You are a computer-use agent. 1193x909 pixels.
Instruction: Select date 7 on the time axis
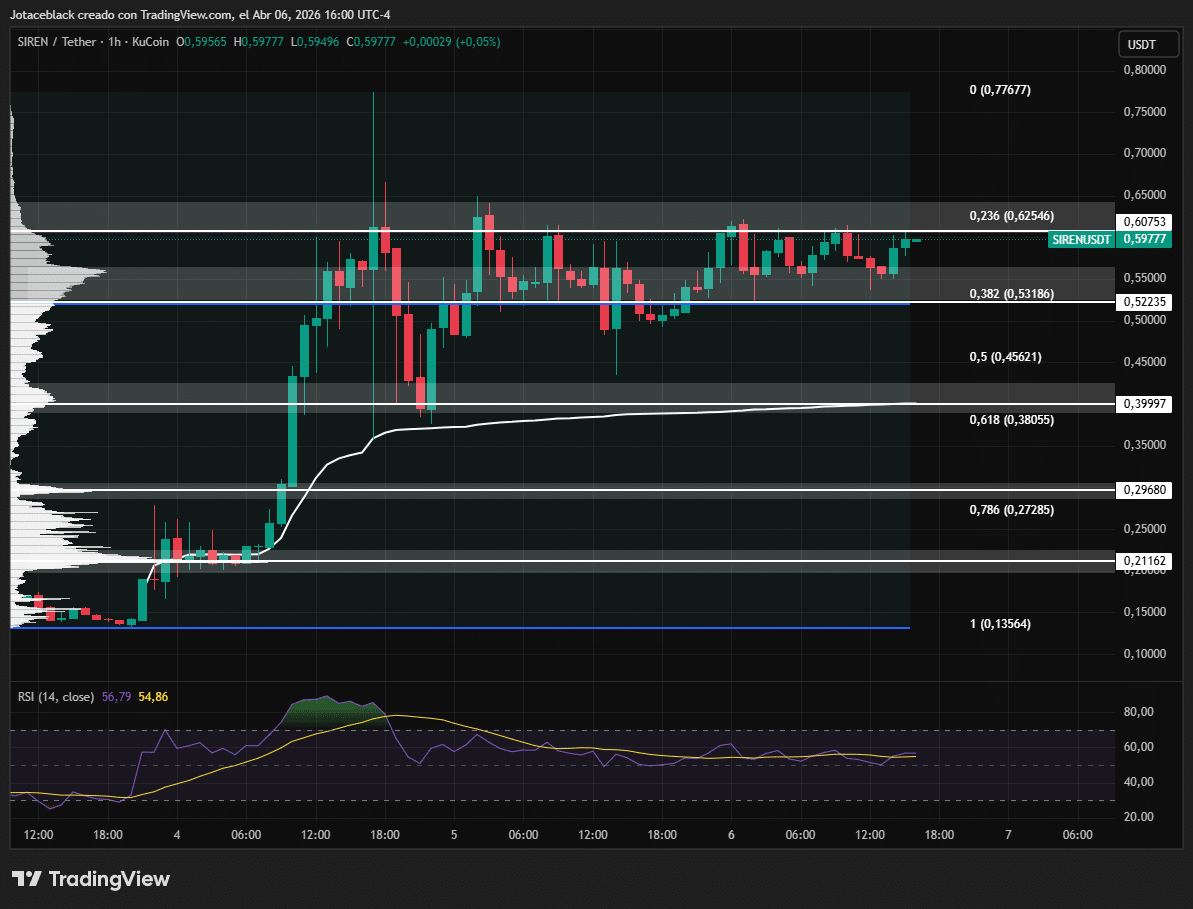1008,835
